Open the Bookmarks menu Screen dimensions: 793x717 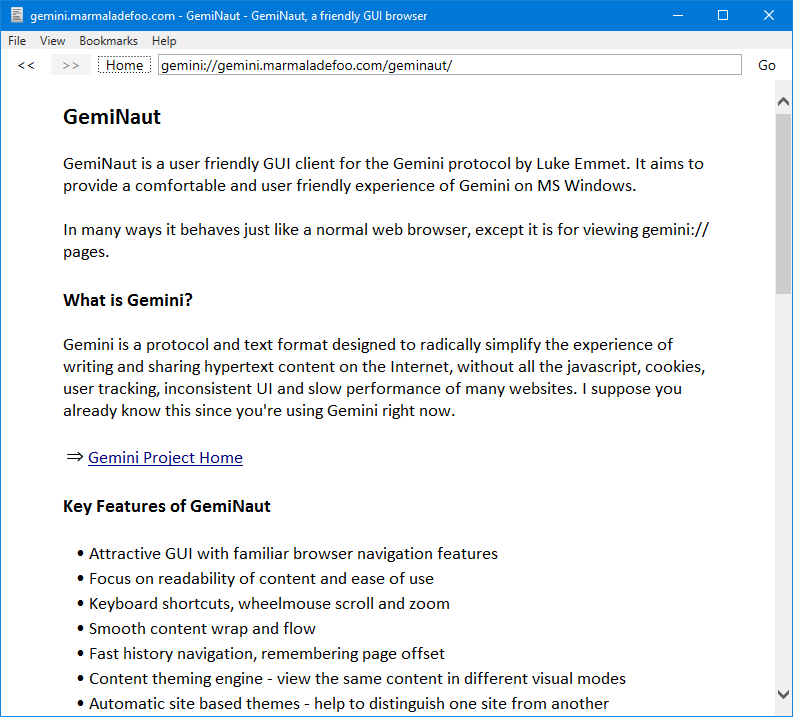(108, 41)
